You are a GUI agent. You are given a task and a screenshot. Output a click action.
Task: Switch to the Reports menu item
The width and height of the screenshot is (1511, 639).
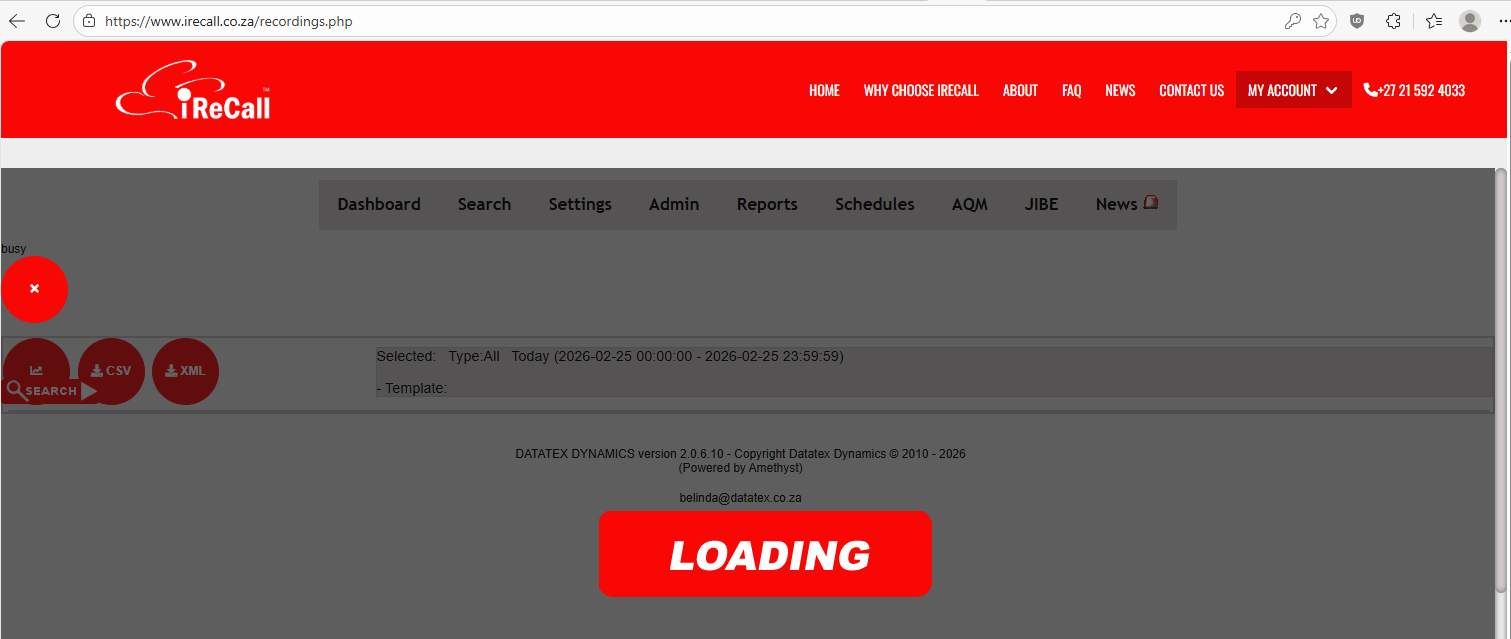click(767, 204)
